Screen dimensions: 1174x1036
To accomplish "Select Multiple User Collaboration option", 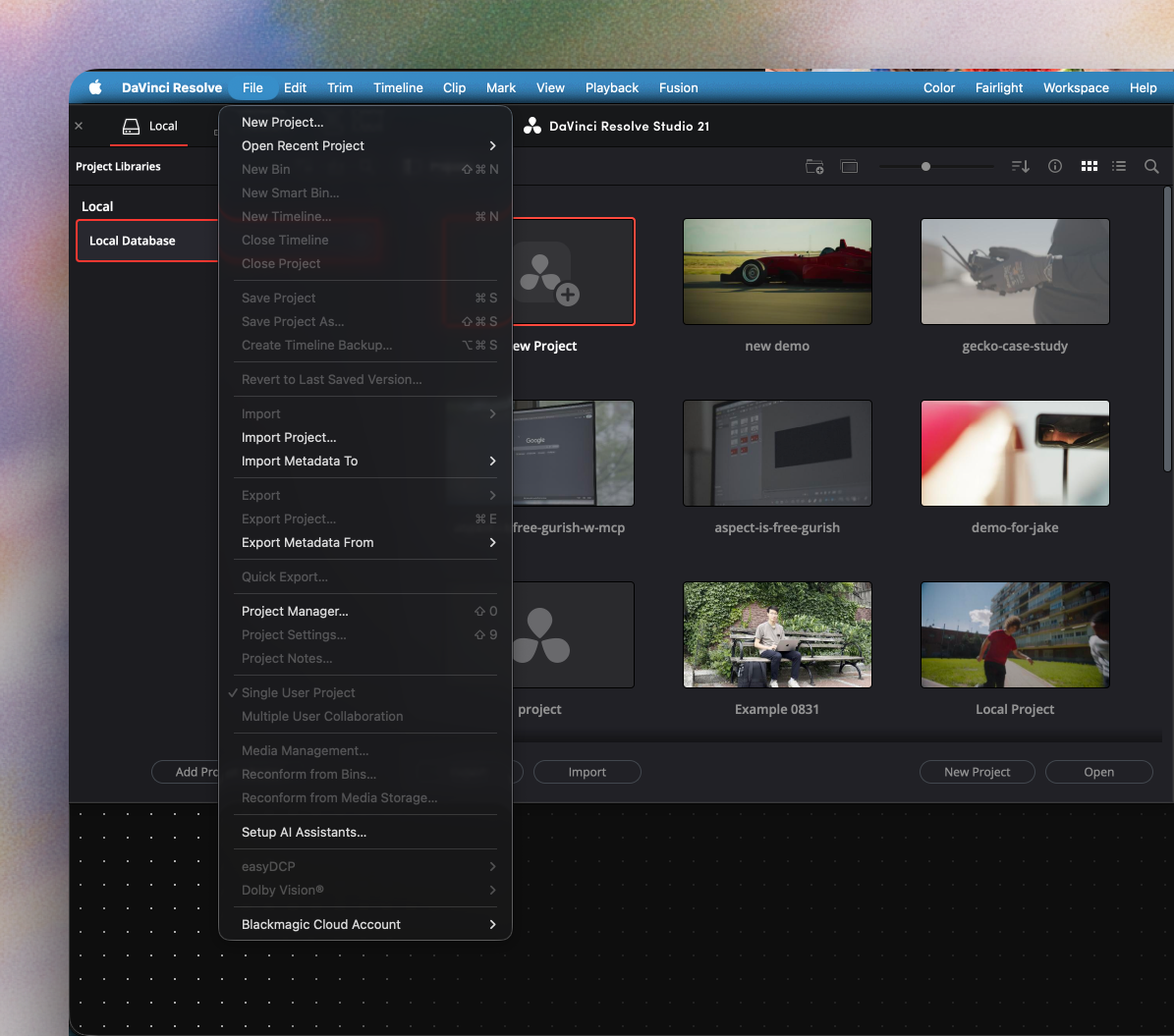I will tap(365, 717).
